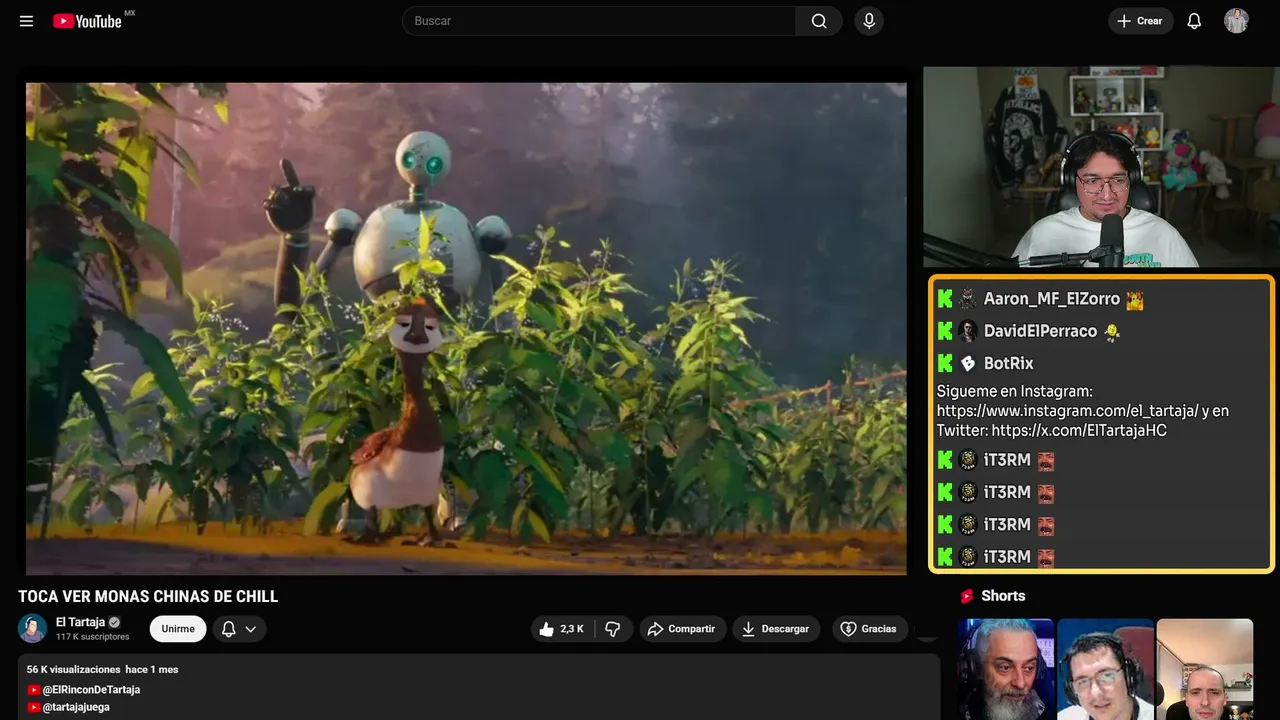The image size is (1280, 720).
Task: Click the DavidElPerraco username in chat
Action: pyautogui.click(x=1040, y=331)
